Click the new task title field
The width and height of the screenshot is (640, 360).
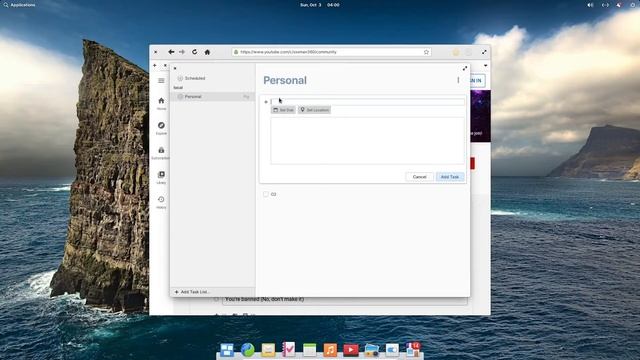click(367, 102)
